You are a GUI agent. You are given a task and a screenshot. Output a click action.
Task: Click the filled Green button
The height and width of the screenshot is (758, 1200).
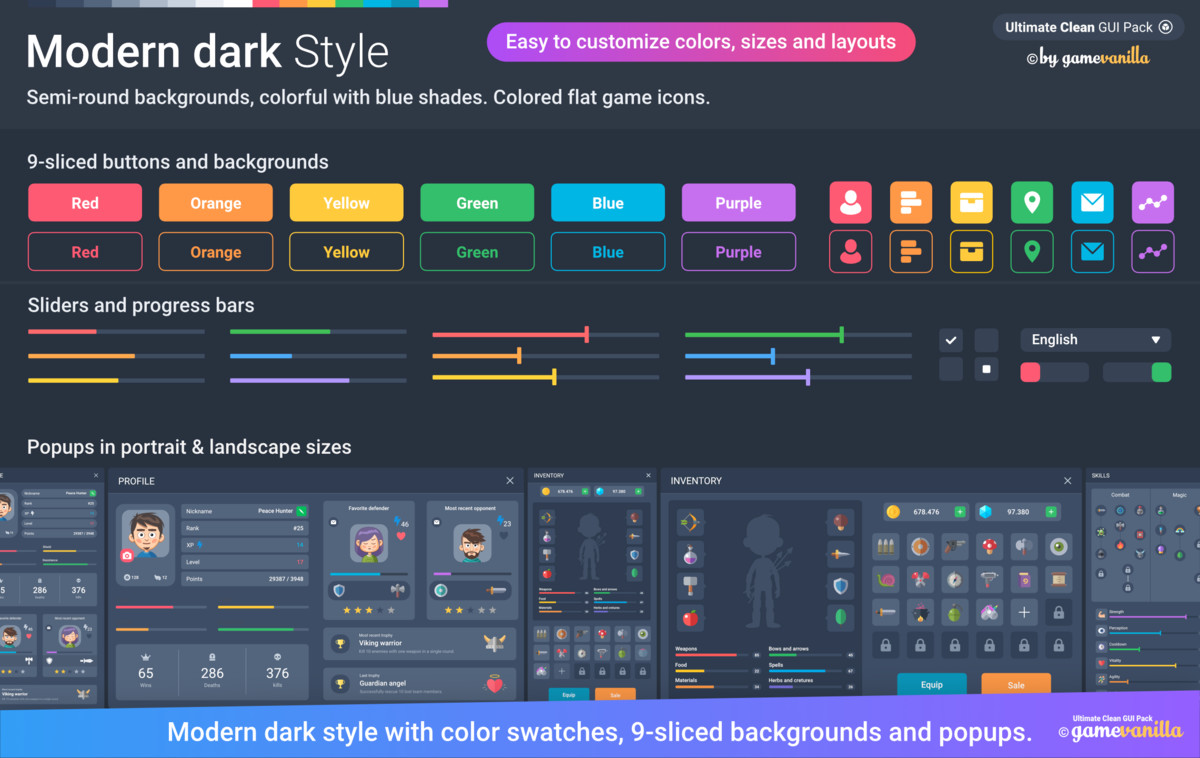pos(477,203)
